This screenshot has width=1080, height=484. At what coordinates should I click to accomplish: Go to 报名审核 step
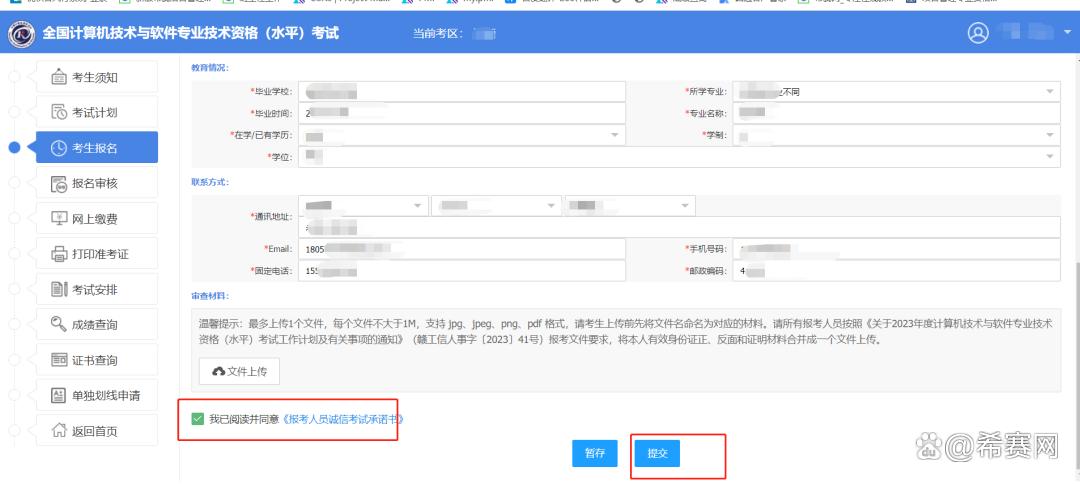click(x=96, y=183)
